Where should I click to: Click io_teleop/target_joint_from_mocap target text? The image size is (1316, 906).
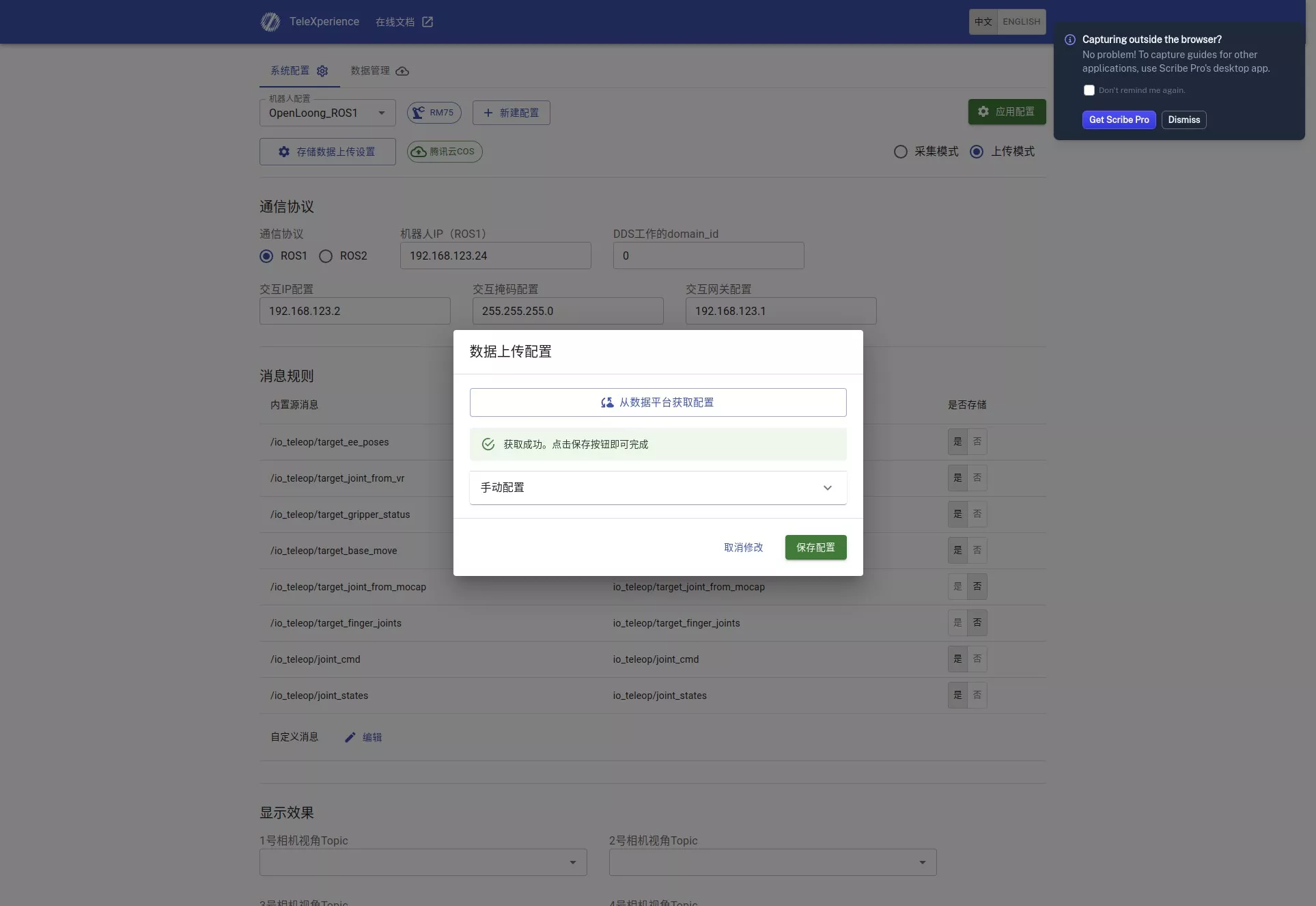pos(688,587)
